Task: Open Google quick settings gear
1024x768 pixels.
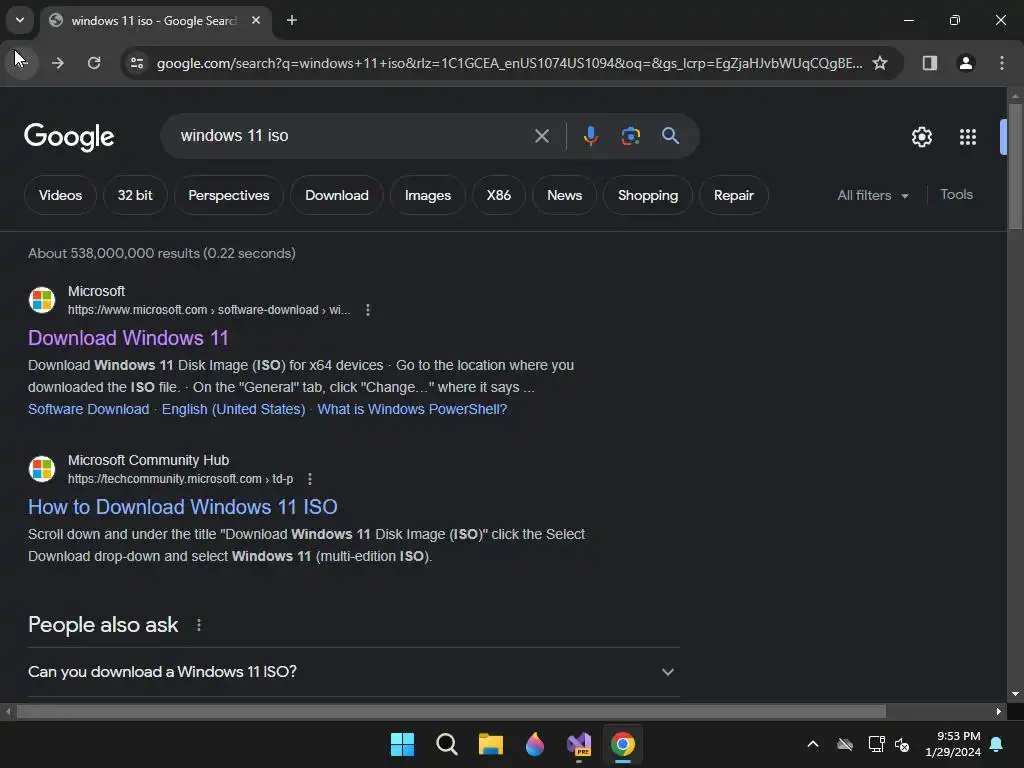Action: (x=921, y=136)
